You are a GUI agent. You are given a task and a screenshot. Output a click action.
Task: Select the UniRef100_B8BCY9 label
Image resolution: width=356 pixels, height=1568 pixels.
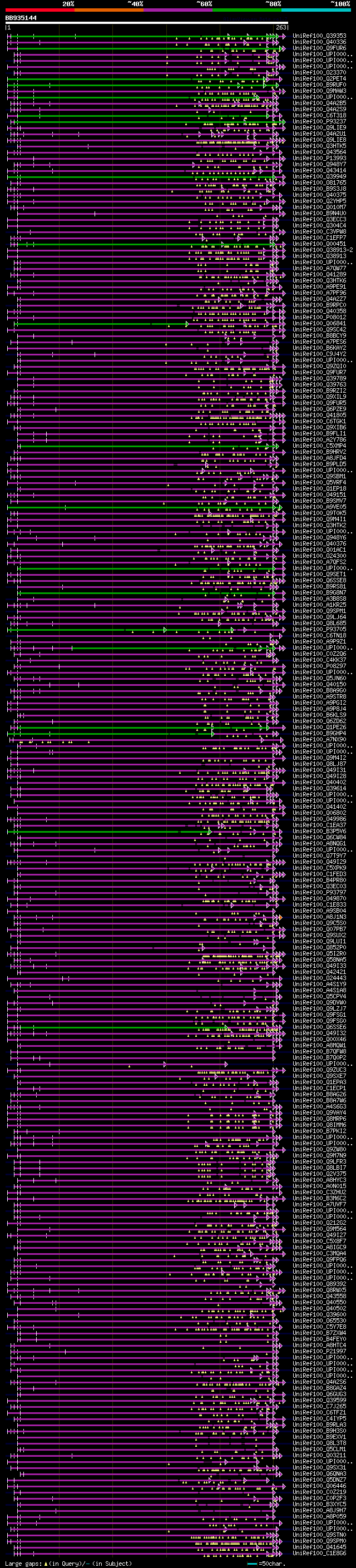[x=319, y=335]
